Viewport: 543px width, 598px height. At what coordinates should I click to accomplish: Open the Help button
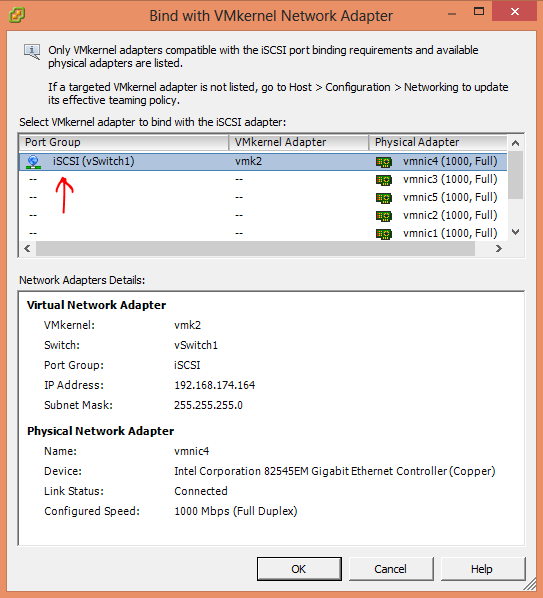point(483,569)
